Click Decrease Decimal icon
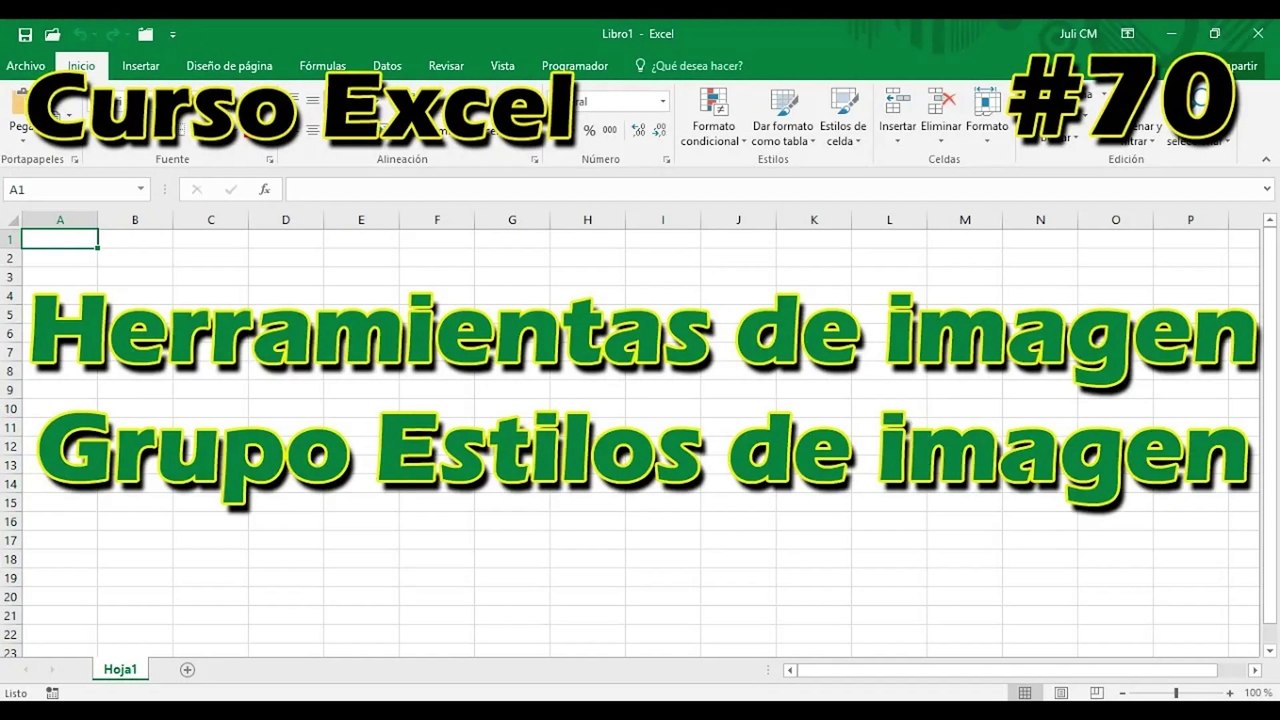This screenshot has width=1280, height=720. tap(660, 130)
